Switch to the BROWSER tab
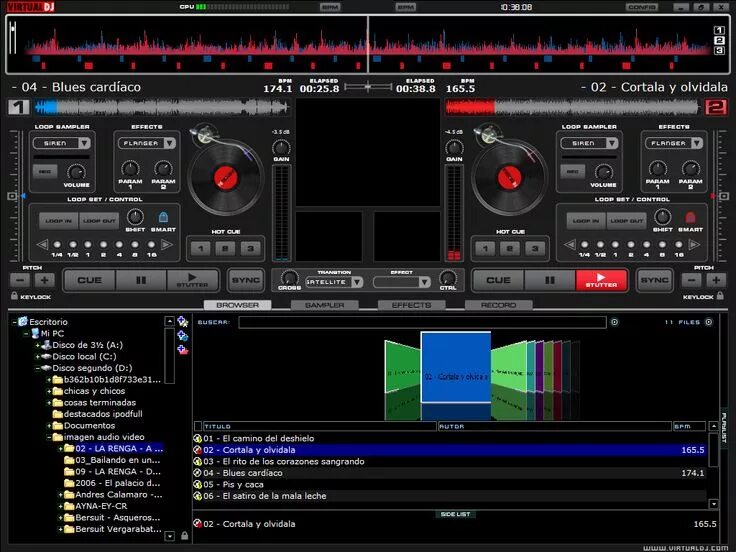Screen dimensions: 736x552 238,305
